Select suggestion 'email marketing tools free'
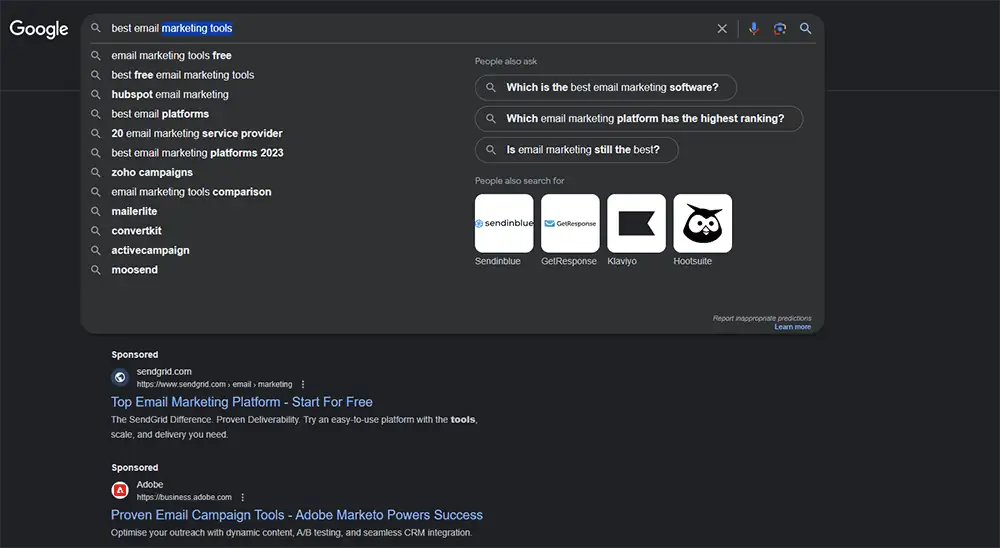 172,56
